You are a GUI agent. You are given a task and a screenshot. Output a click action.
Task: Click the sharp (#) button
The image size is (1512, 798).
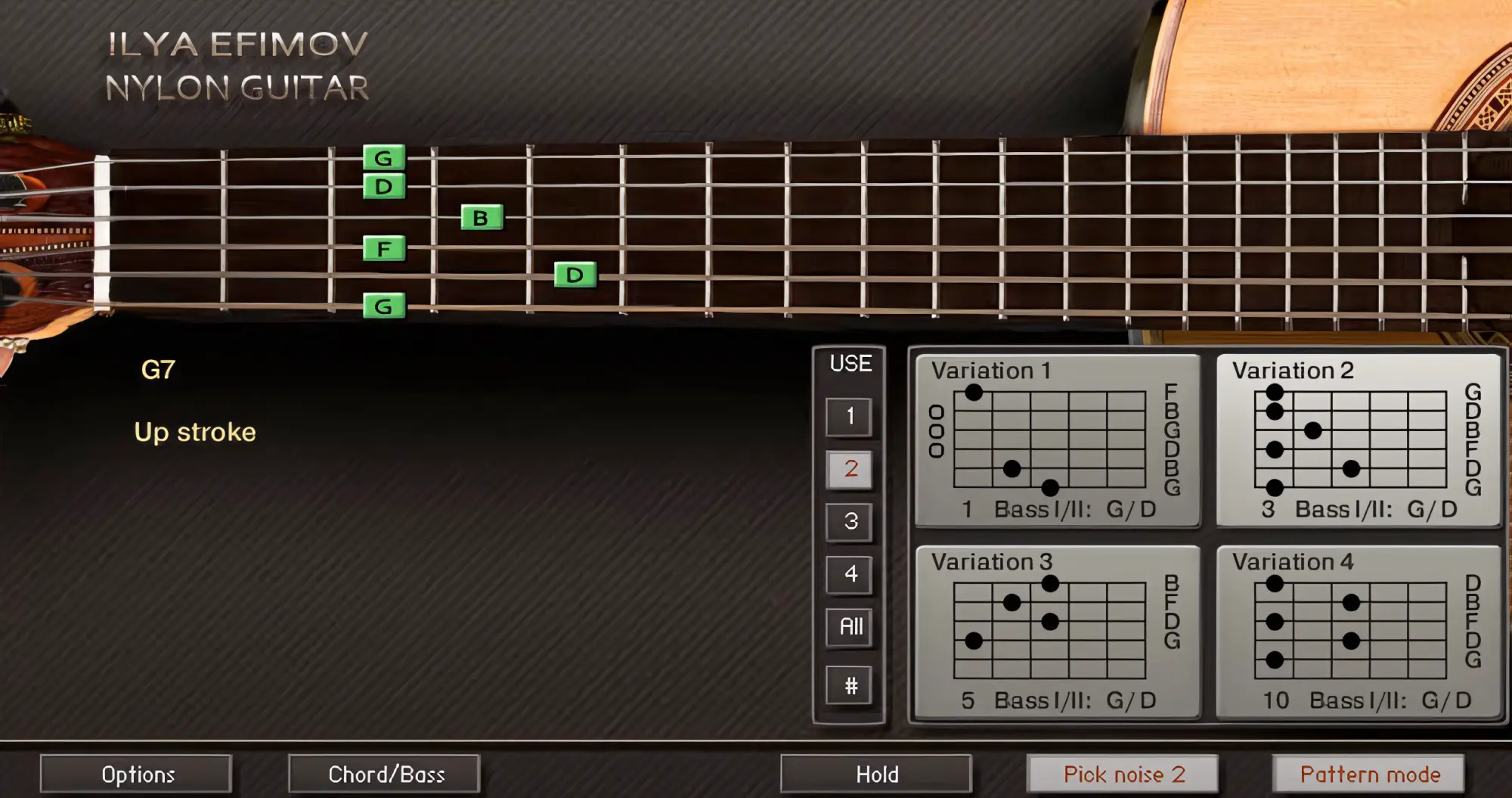pyautogui.click(x=850, y=685)
